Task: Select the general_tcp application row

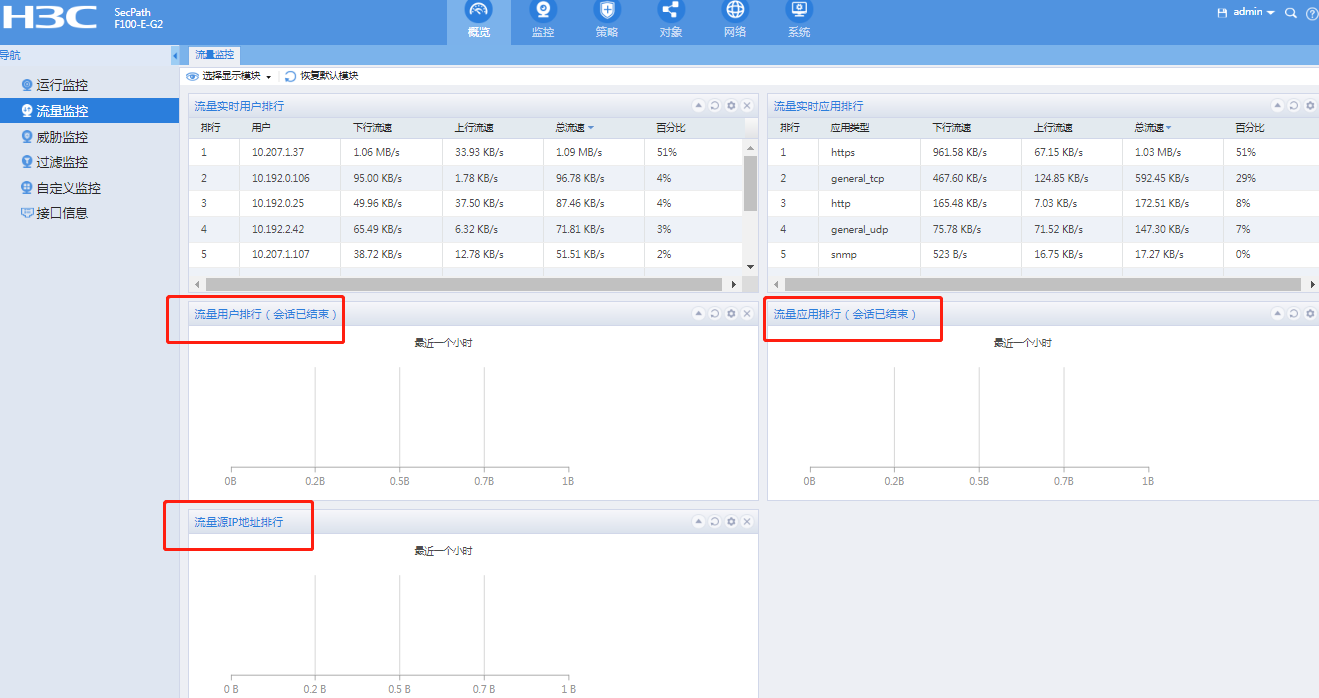Action: pyautogui.click(x=1043, y=178)
